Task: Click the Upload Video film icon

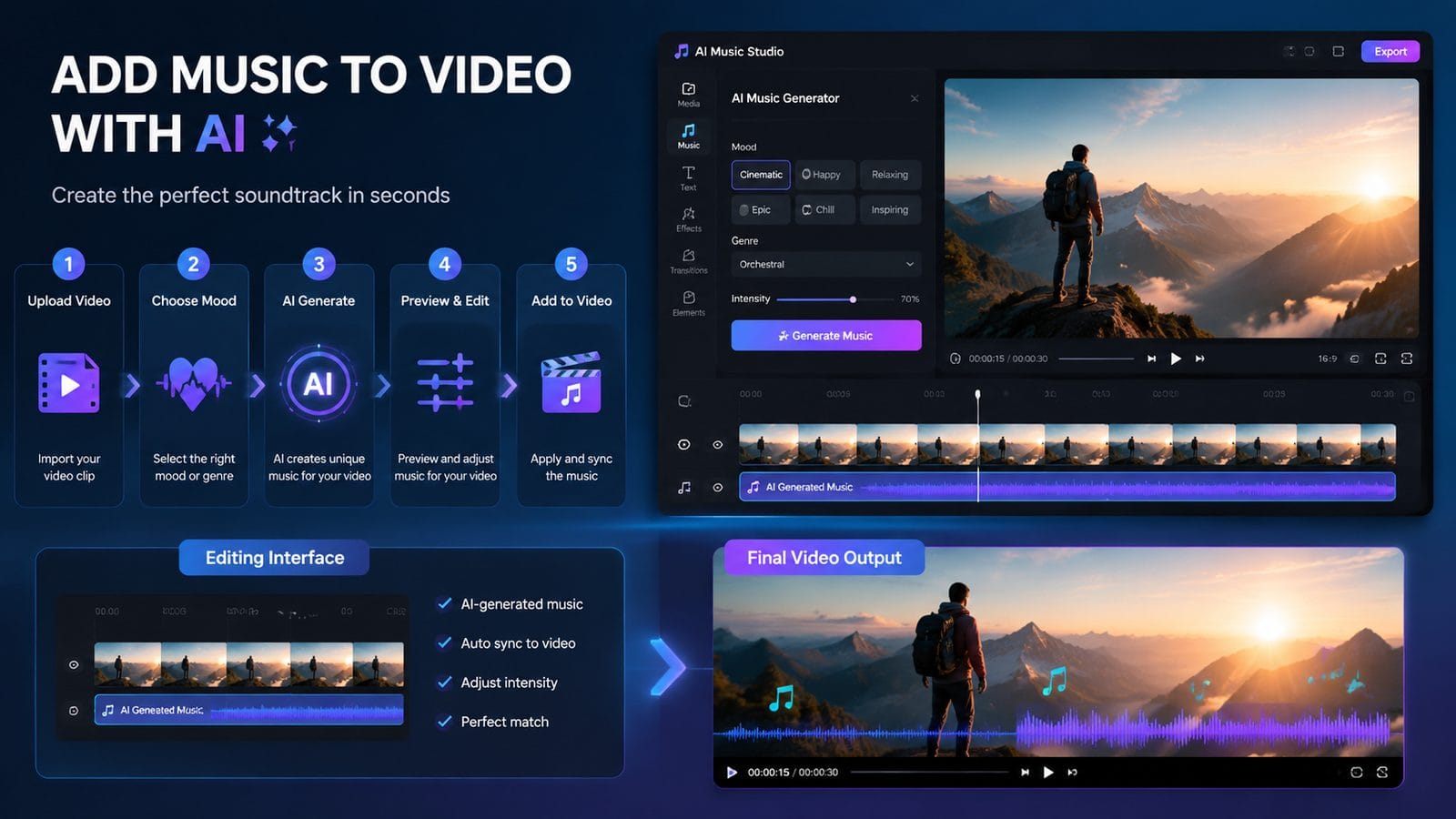Action: (x=69, y=383)
